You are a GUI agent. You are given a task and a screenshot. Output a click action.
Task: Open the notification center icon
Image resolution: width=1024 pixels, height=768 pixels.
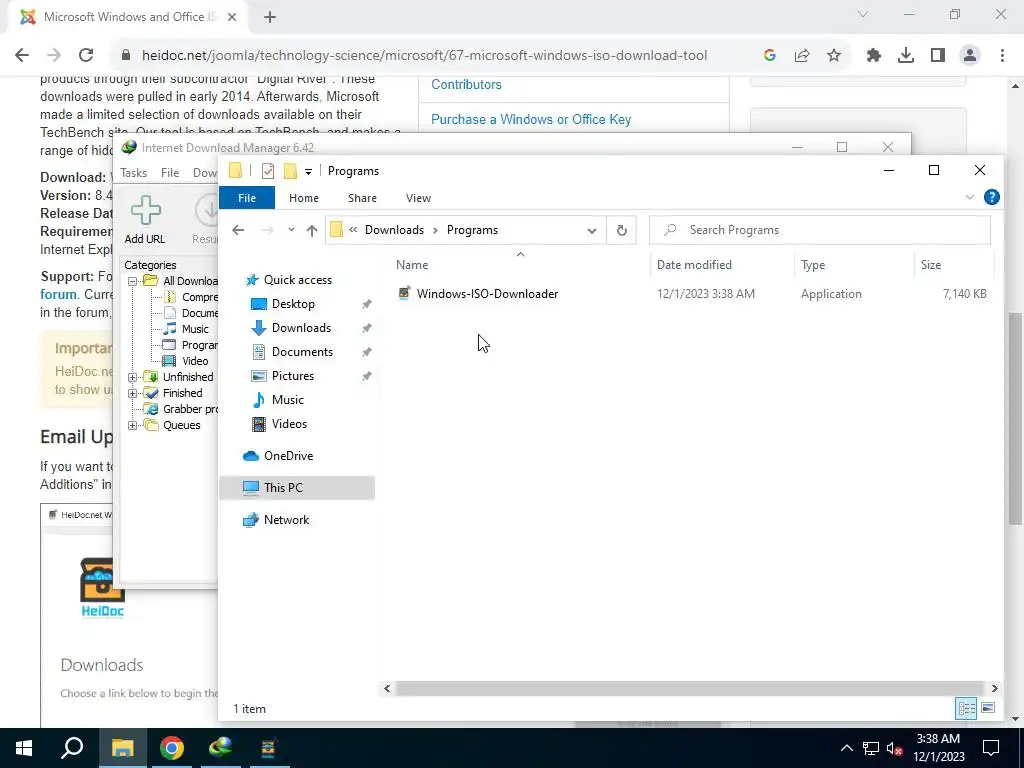991,748
